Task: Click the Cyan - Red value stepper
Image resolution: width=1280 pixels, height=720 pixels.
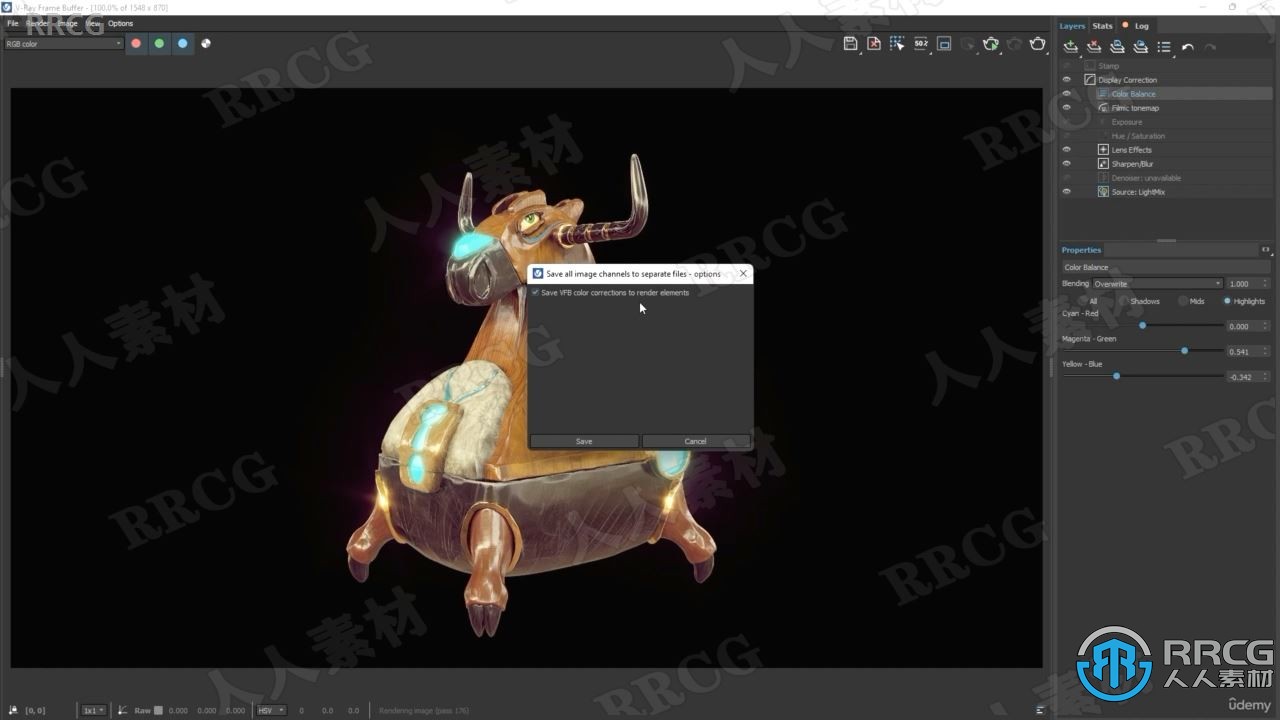Action: 1266,326
